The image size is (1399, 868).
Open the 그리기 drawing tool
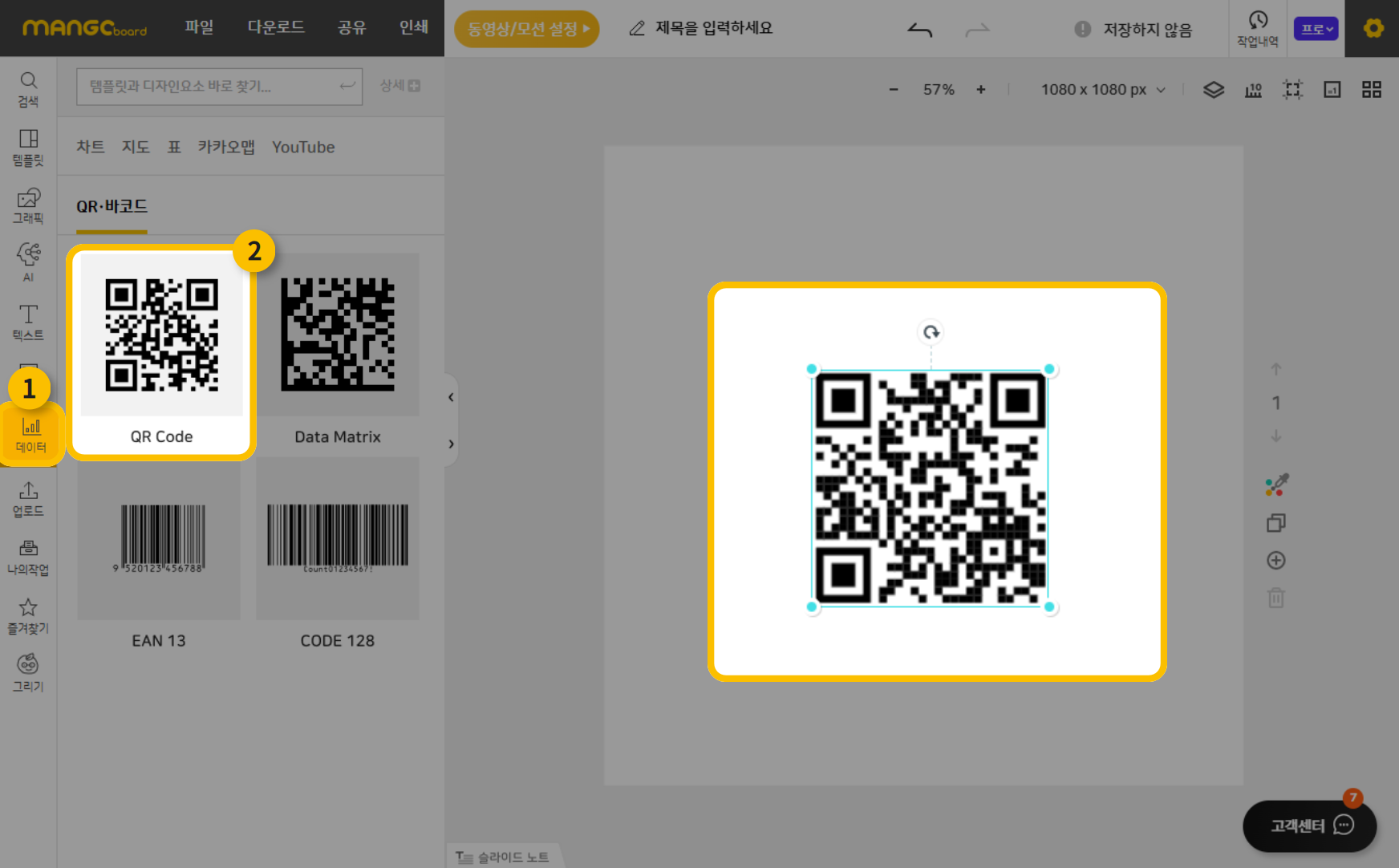tap(28, 674)
